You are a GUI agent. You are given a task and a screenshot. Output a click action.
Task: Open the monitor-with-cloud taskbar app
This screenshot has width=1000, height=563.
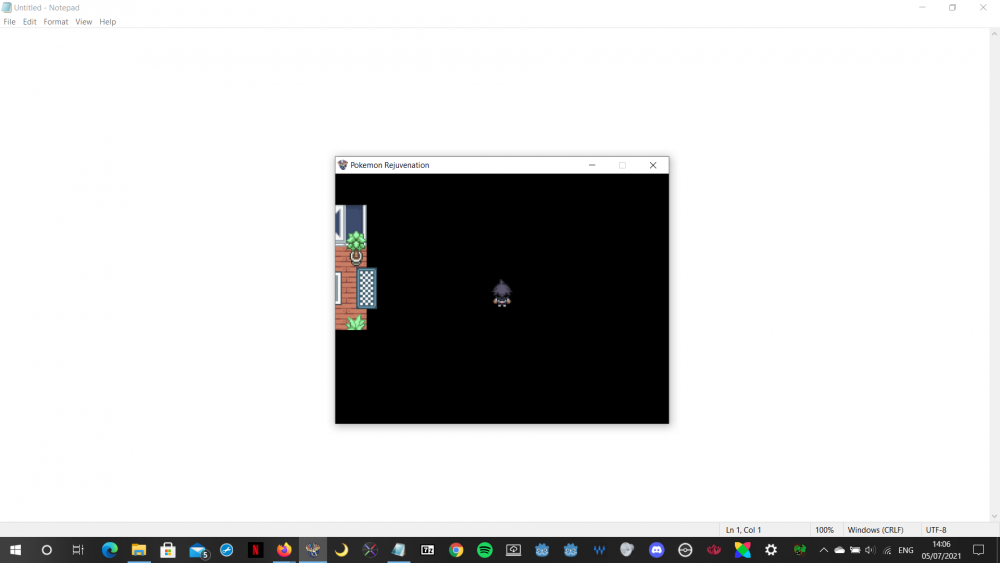(x=513, y=550)
